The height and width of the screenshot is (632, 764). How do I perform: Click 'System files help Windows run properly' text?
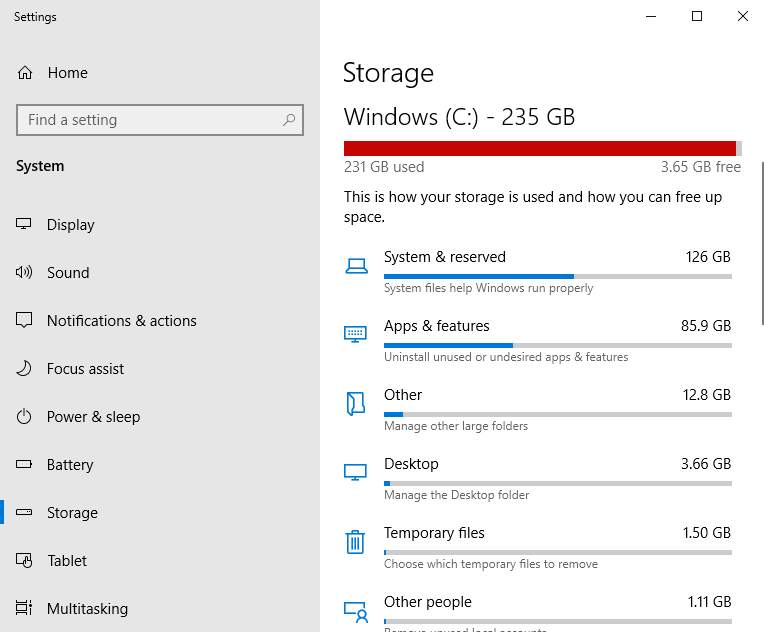pos(489,288)
